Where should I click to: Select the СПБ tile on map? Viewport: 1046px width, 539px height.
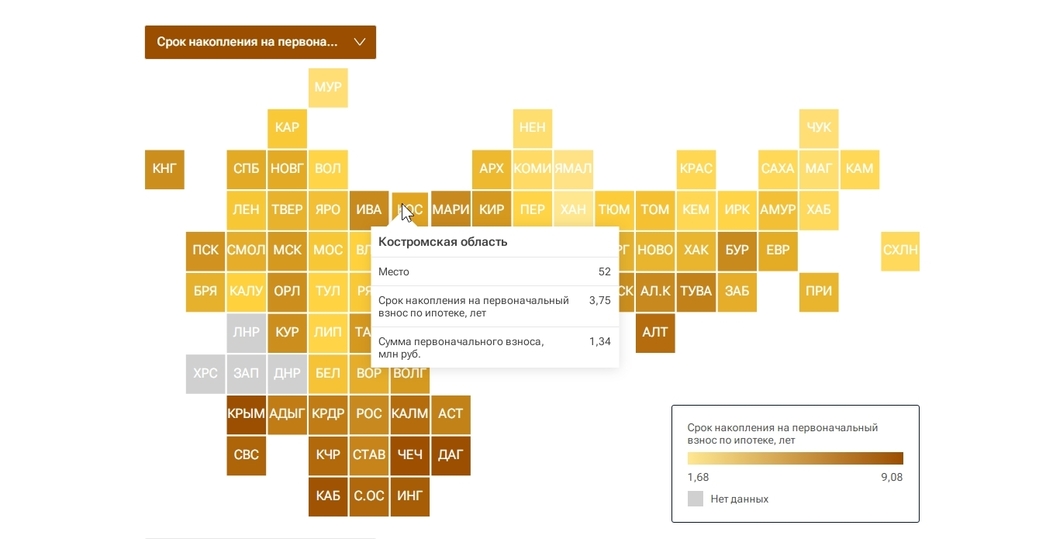click(246, 169)
